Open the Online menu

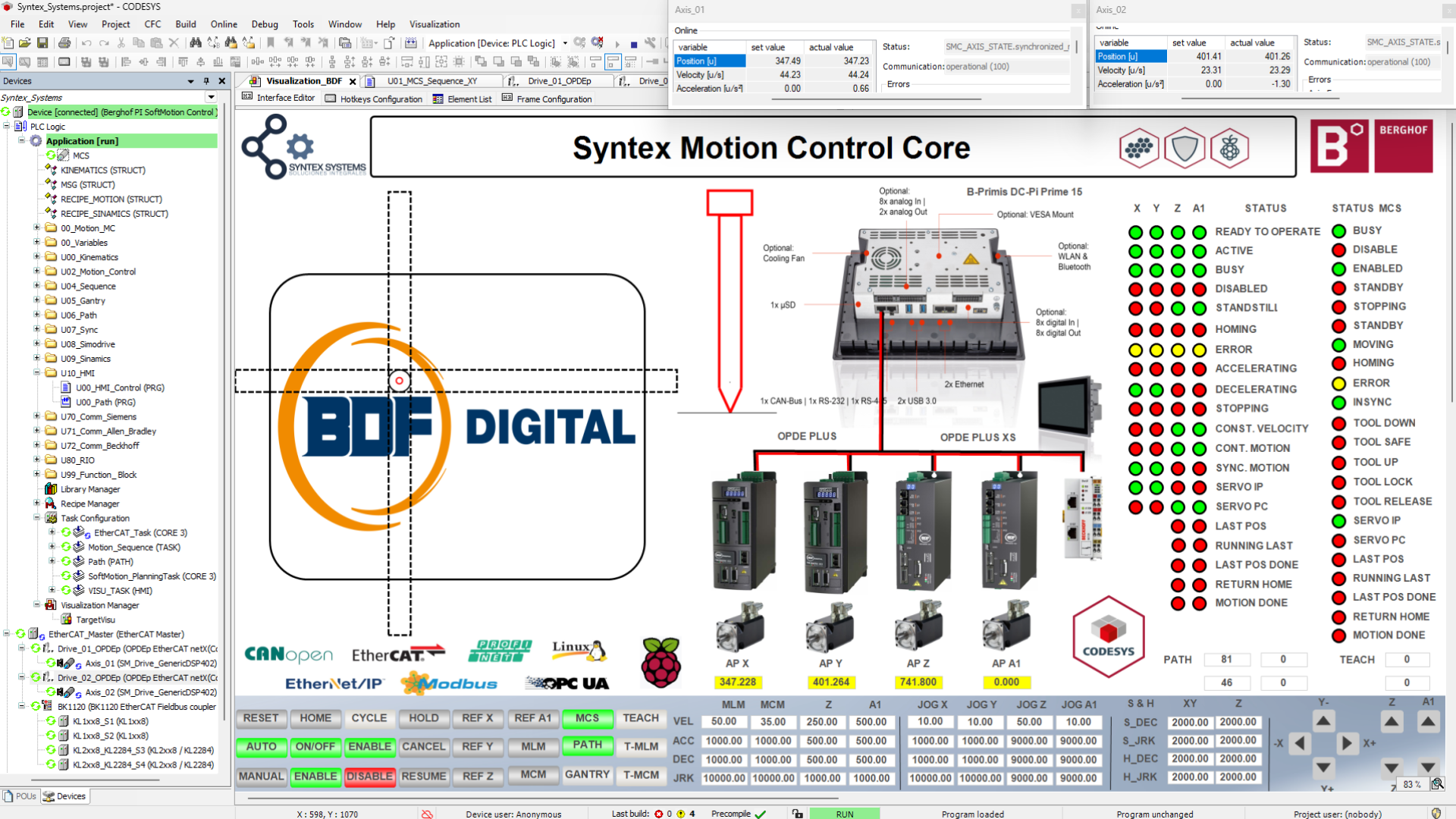point(224,24)
